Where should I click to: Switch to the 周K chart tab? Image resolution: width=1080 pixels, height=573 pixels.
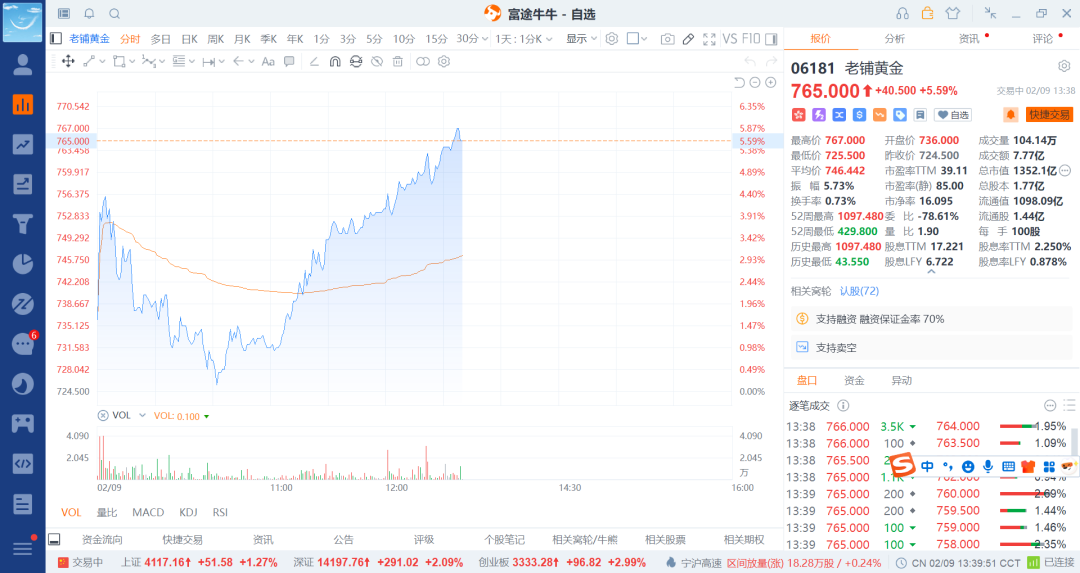point(216,39)
